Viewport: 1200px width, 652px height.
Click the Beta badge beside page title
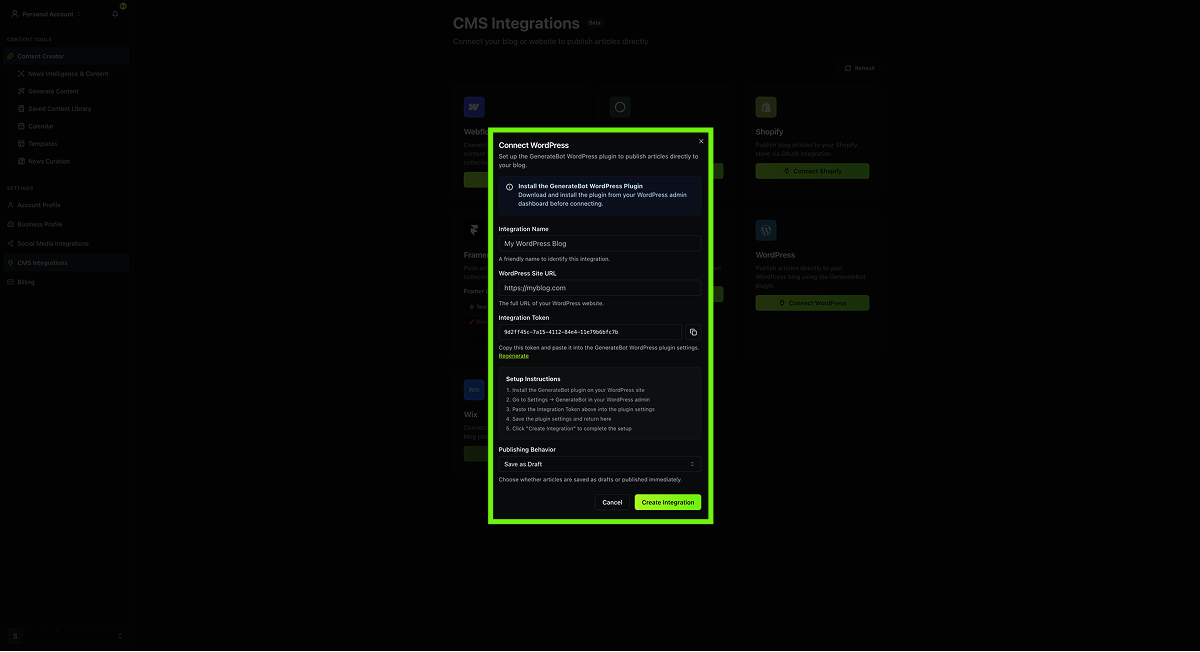(x=595, y=22)
